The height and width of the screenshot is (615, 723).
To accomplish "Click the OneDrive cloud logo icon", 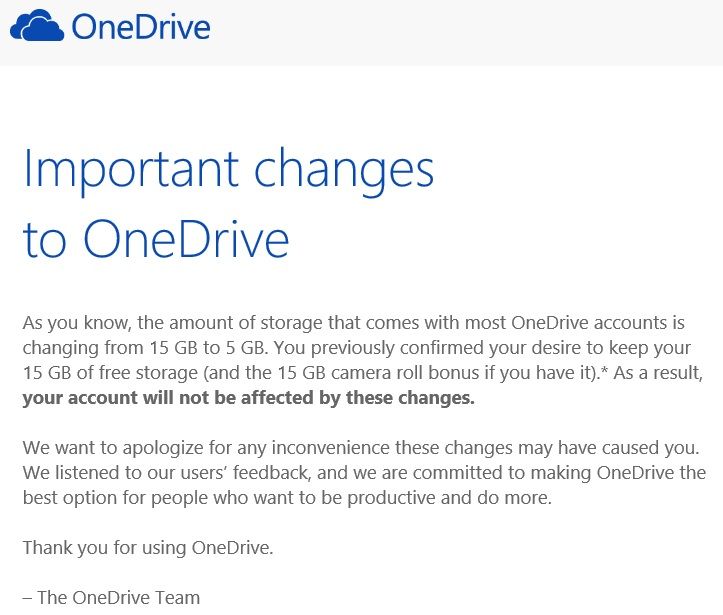I will click(x=37, y=26).
